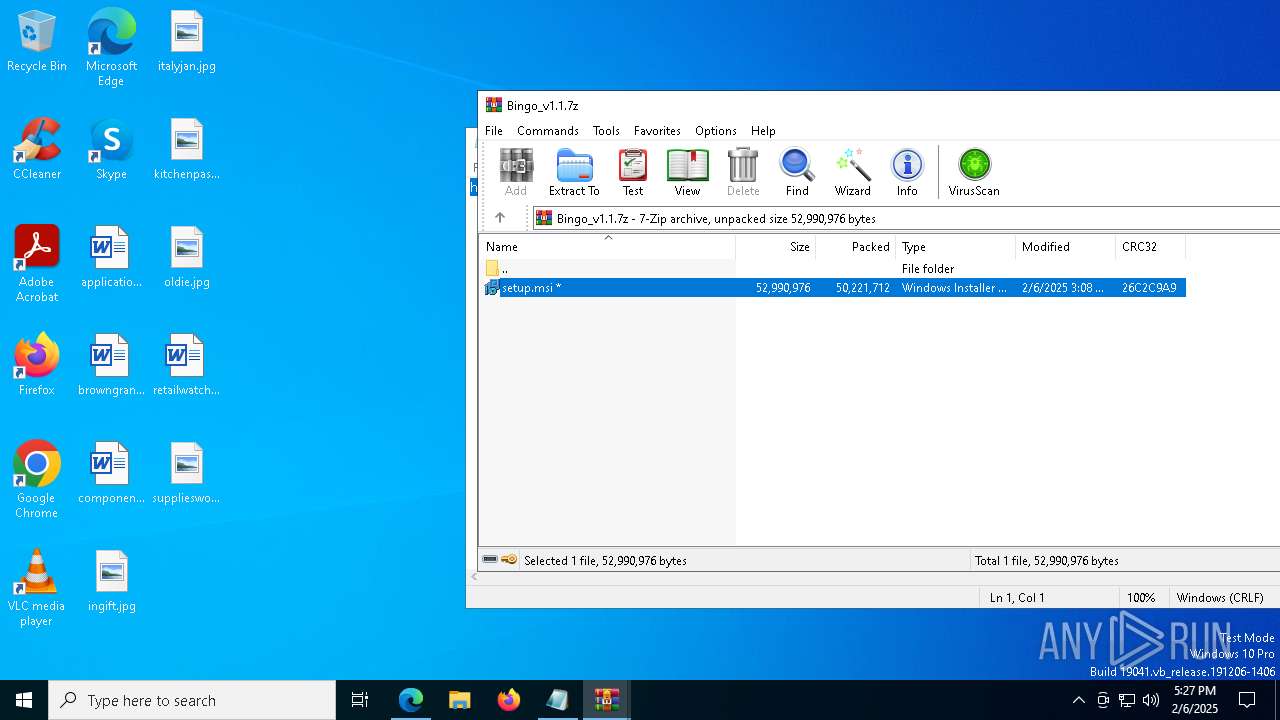Select the setup.msi file row
Image resolution: width=1280 pixels, height=720 pixels.
pos(833,288)
